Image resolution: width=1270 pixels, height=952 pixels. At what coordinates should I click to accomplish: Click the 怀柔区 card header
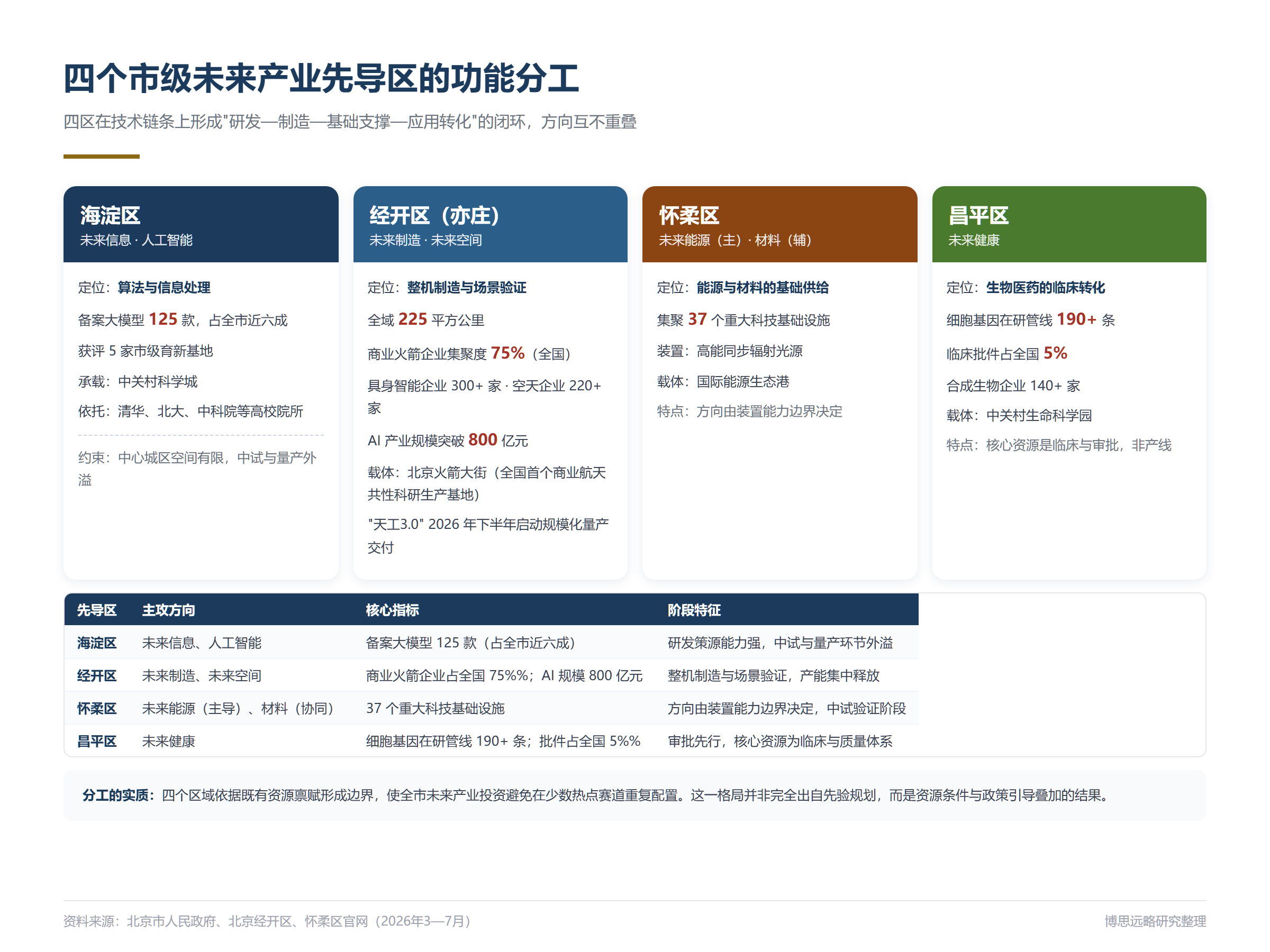(x=779, y=224)
